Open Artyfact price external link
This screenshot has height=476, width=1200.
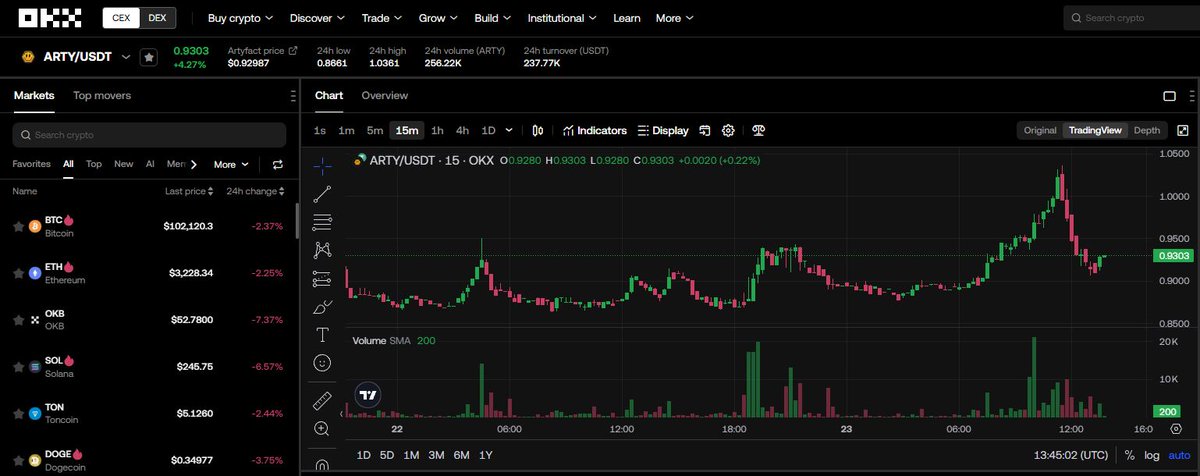point(293,50)
